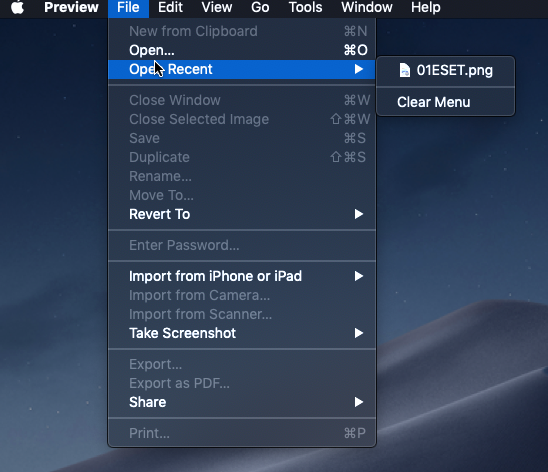548x472 pixels.
Task: Expand the Import from iPhone or iPad arrow
Action: click(x=359, y=276)
